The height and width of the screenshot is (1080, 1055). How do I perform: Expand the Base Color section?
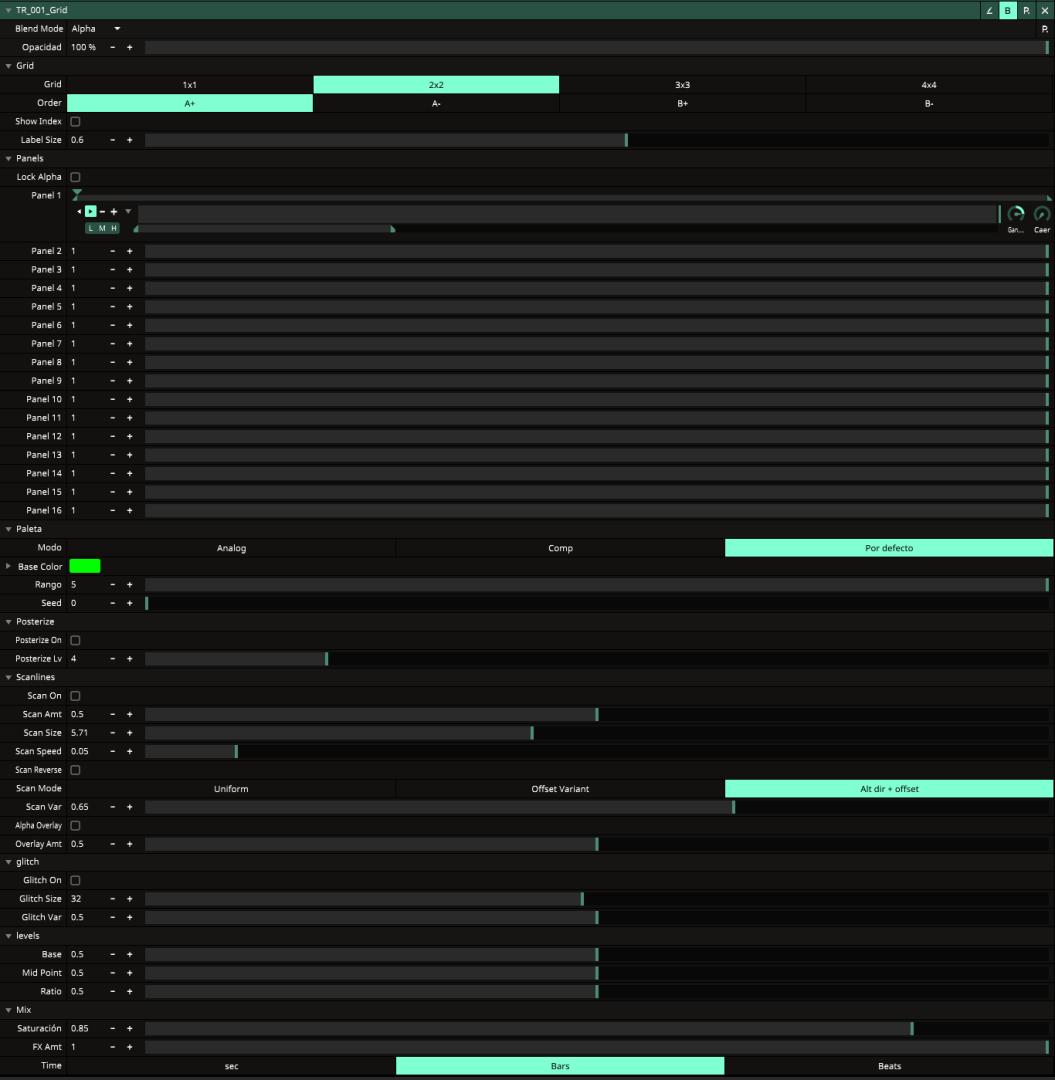click(x=9, y=567)
